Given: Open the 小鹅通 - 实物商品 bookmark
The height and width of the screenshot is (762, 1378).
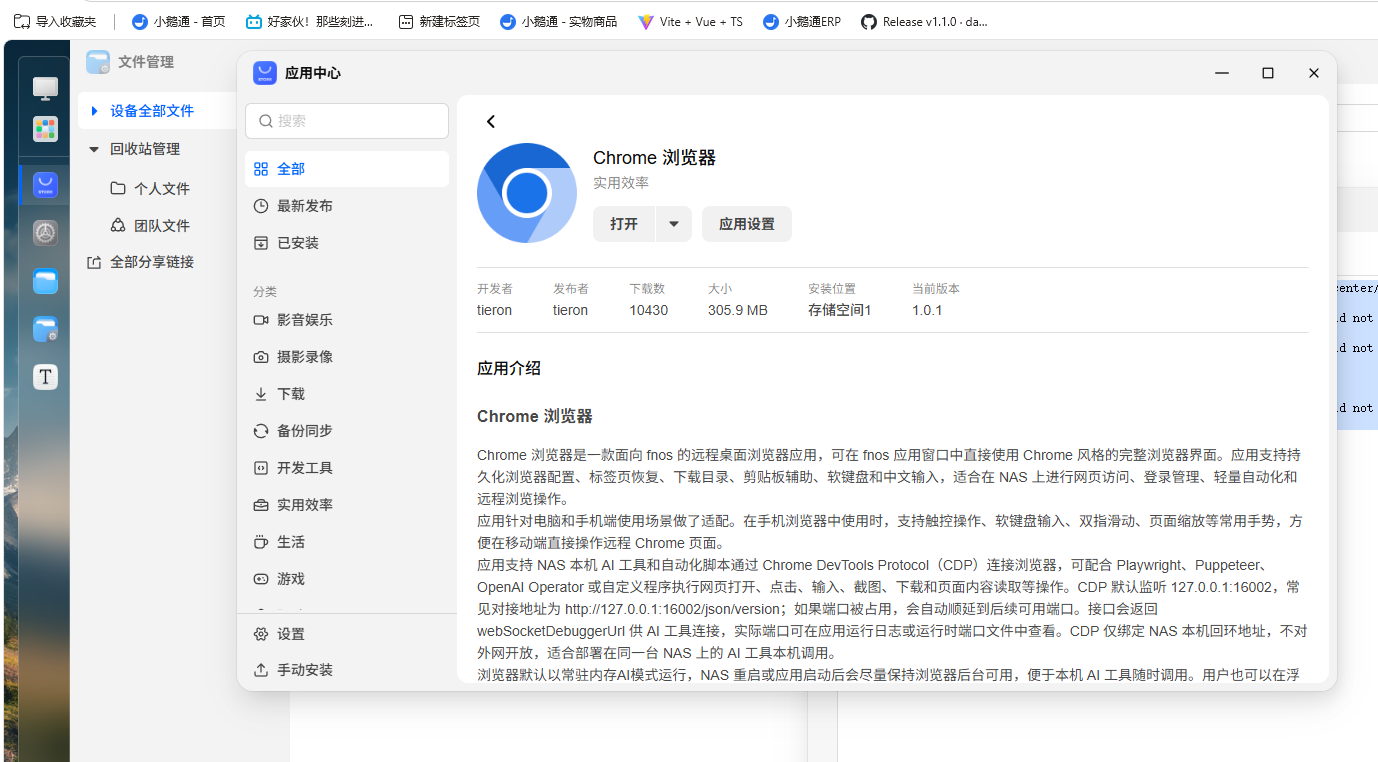Looking at the screenshot, I should [559, 21].
